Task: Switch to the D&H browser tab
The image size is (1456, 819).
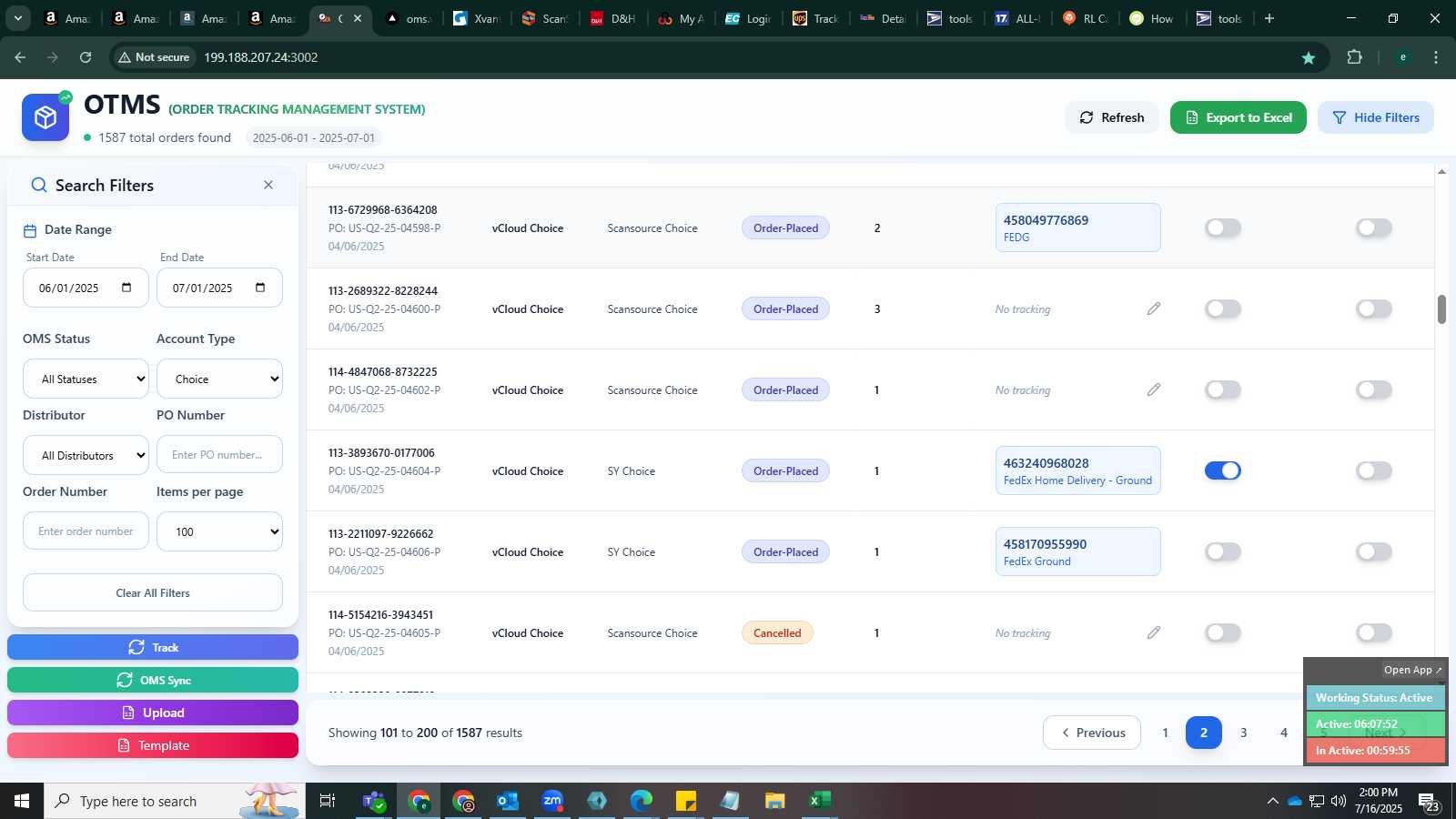Action: click(x=612, y=18)
